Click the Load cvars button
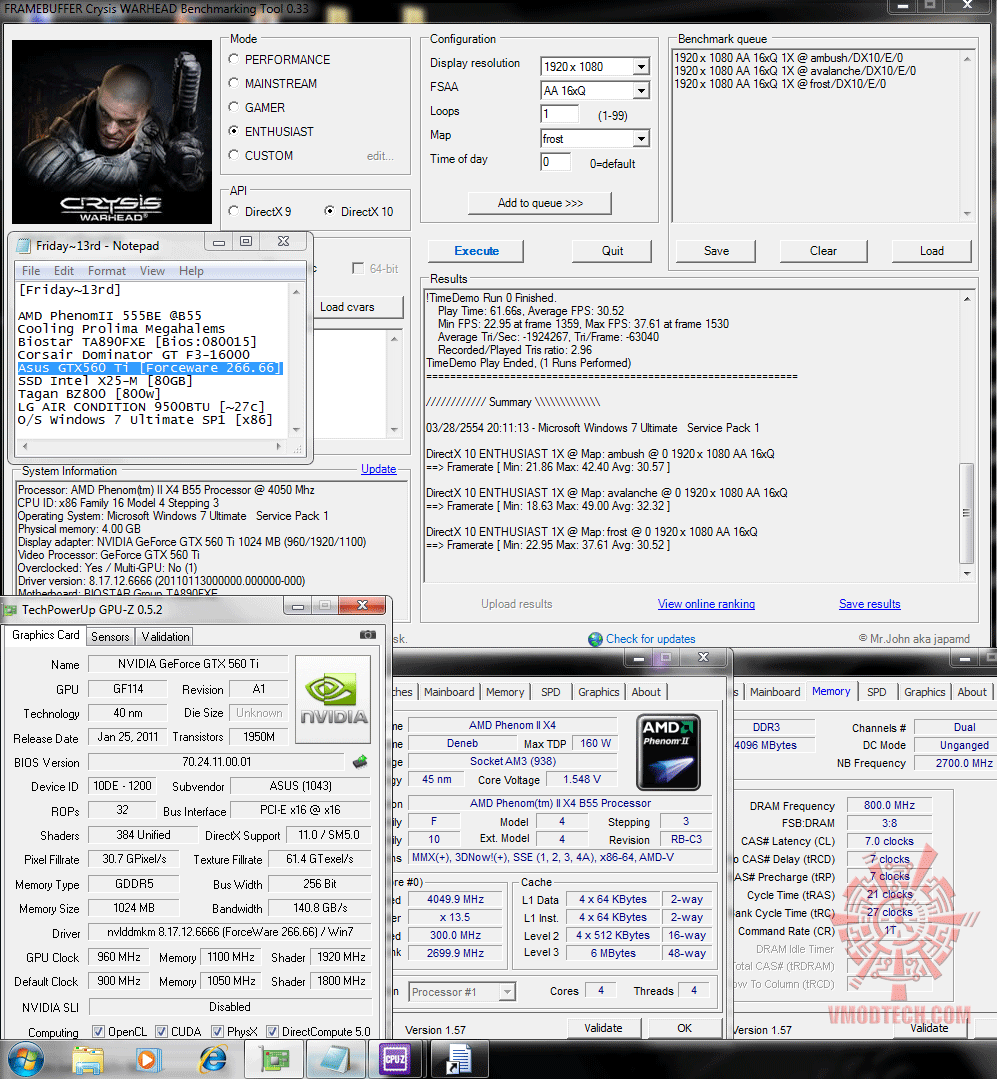The width and height of the screenshot is (997, 1079). pyautogui.click(x=358, y=307)
